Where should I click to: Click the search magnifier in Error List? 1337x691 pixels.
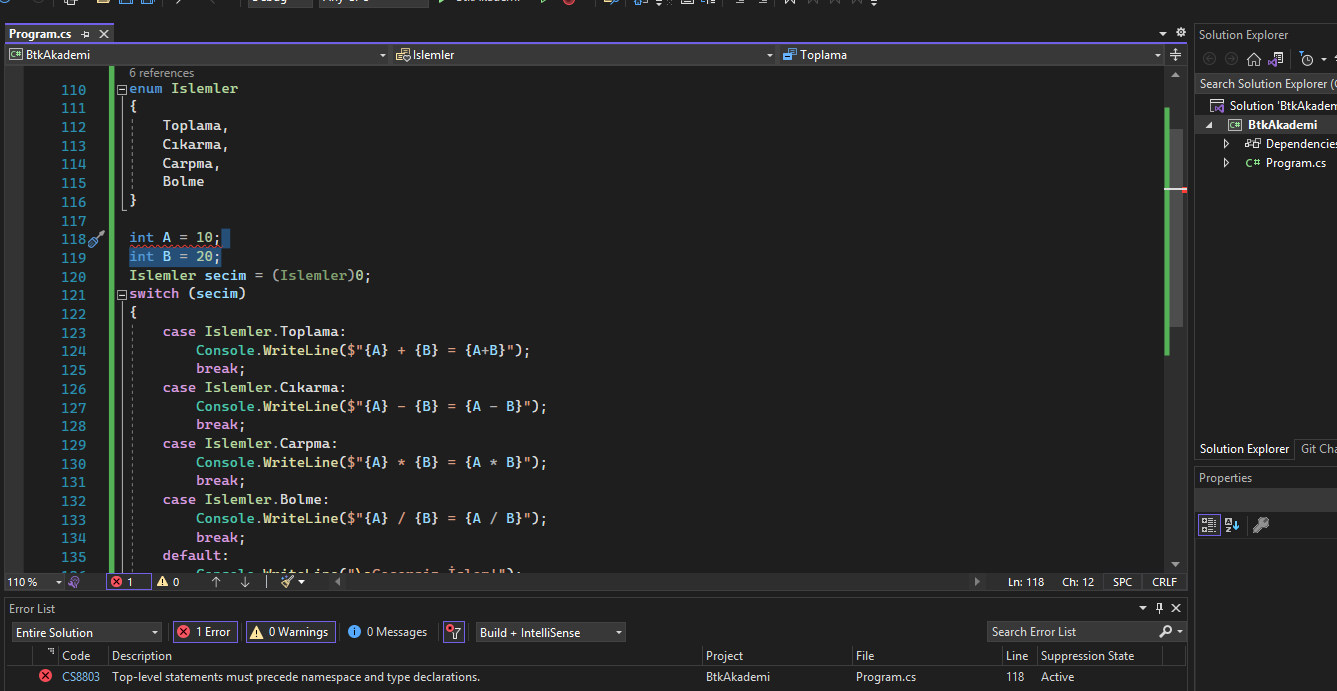[1166, 632]
